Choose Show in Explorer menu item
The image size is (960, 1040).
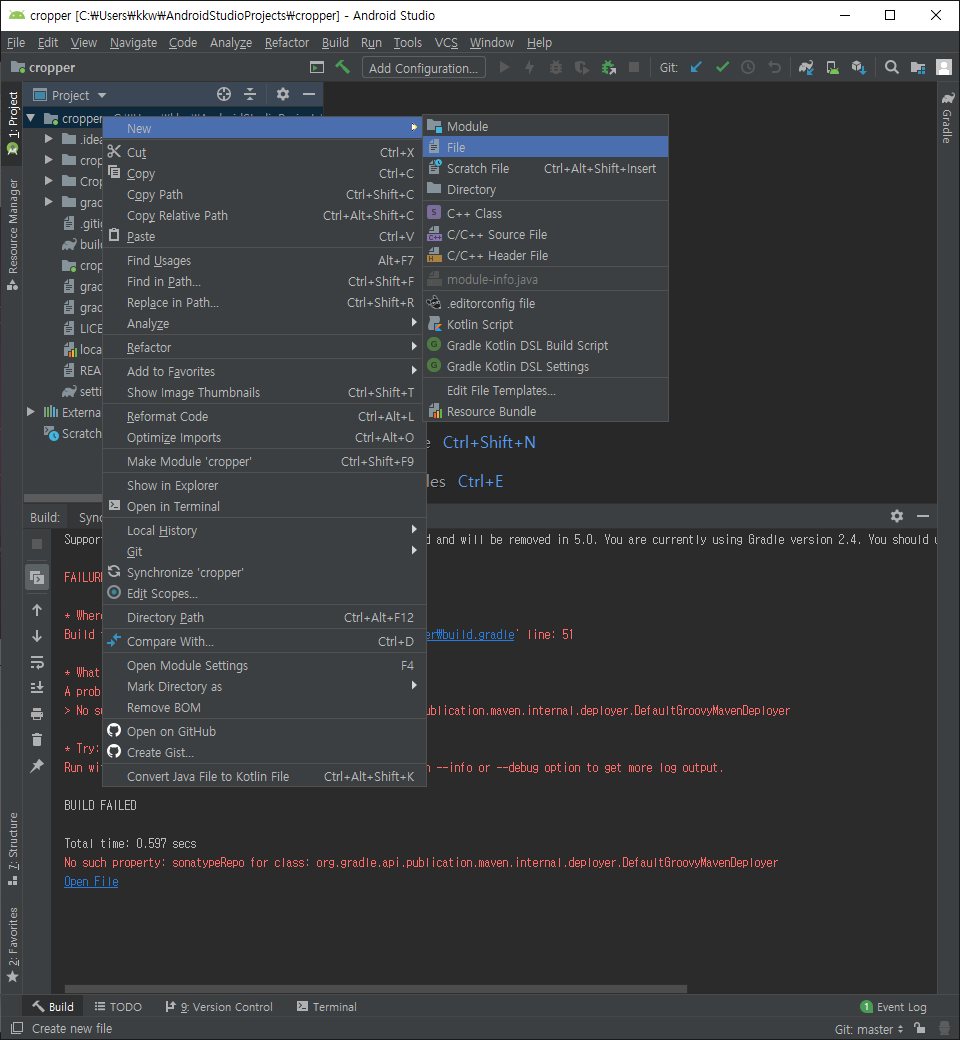(264, 486)
